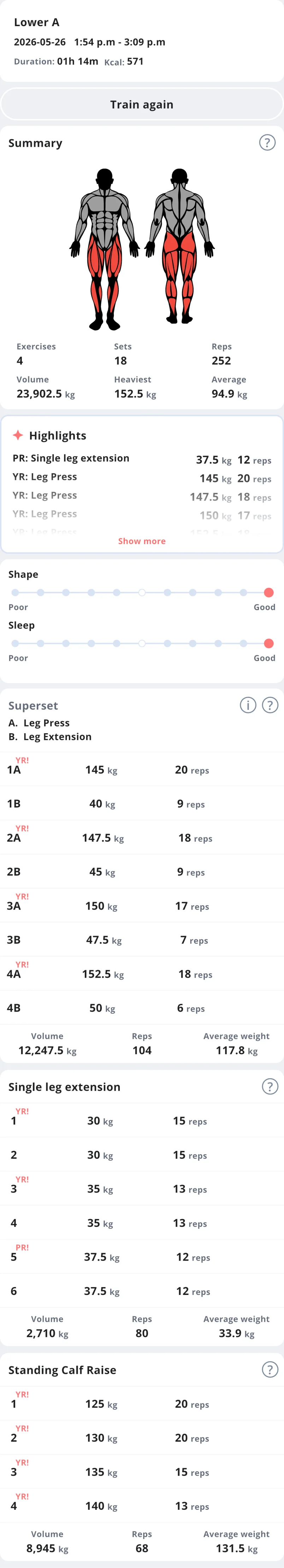Open superset set 4A with 152.5 kg

[x=142, y=973]
